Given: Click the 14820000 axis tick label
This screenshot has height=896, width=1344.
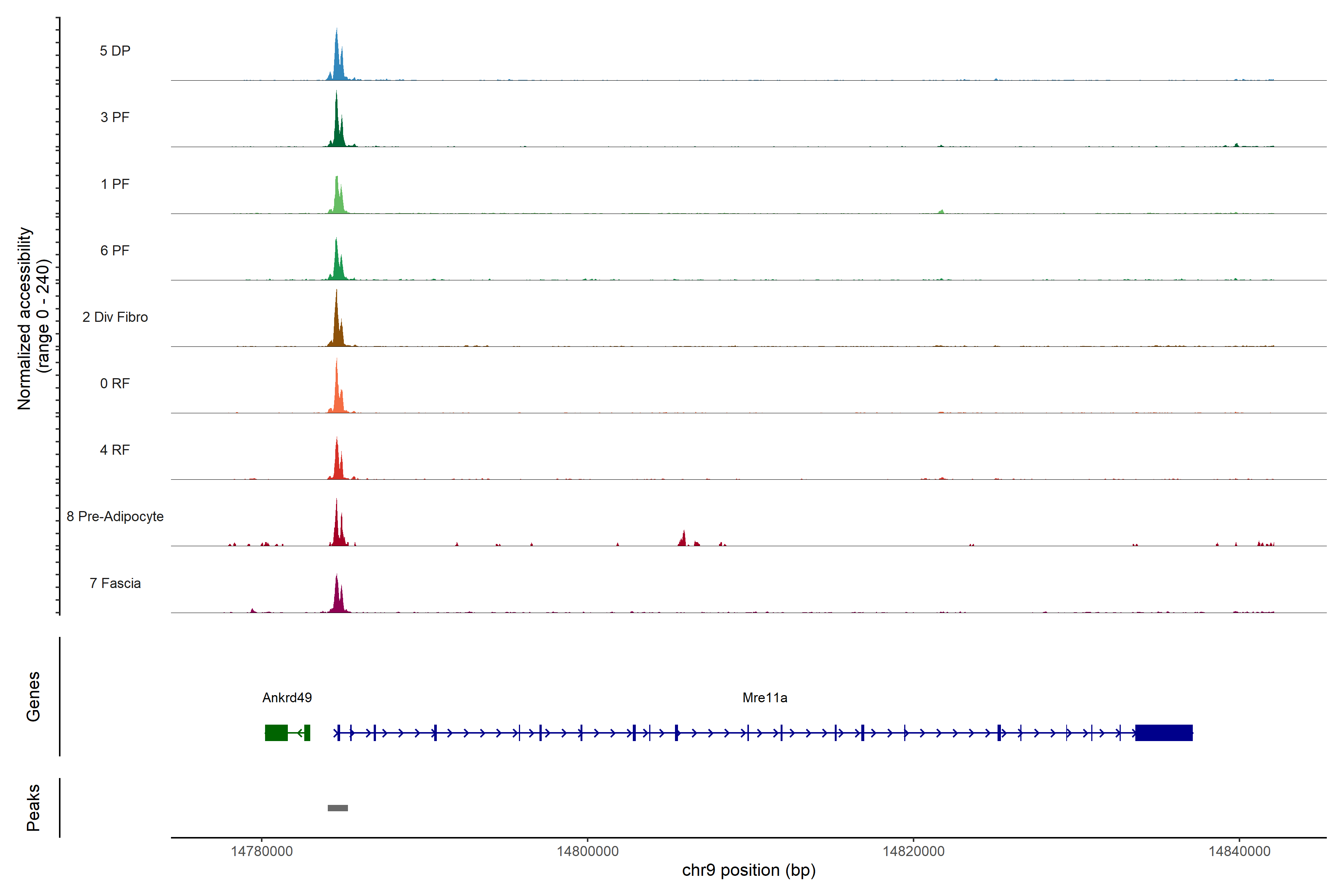Looking at the screenshot, I should click(x=913, y=852).
